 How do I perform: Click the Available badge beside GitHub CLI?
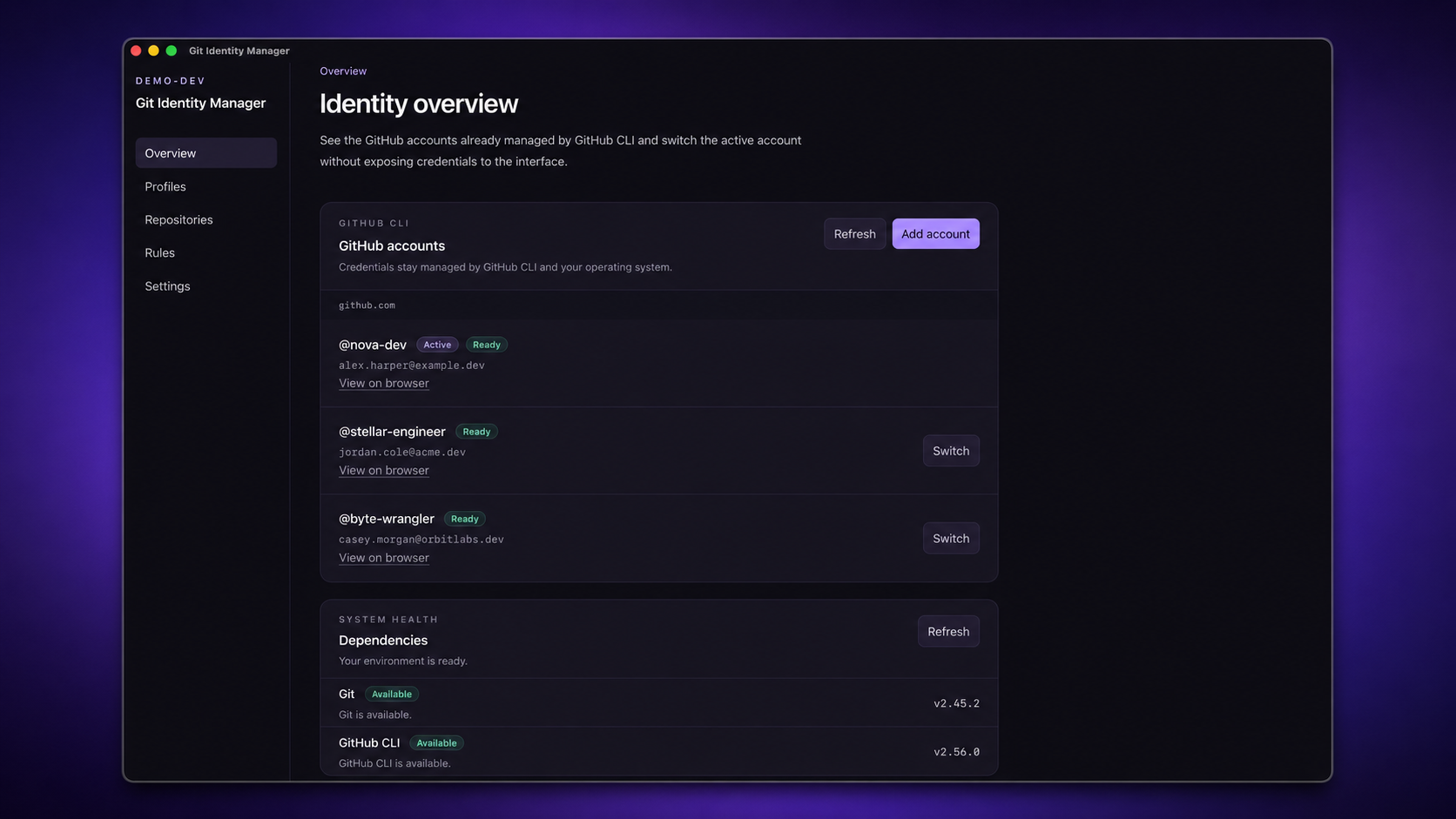(436, 743)
